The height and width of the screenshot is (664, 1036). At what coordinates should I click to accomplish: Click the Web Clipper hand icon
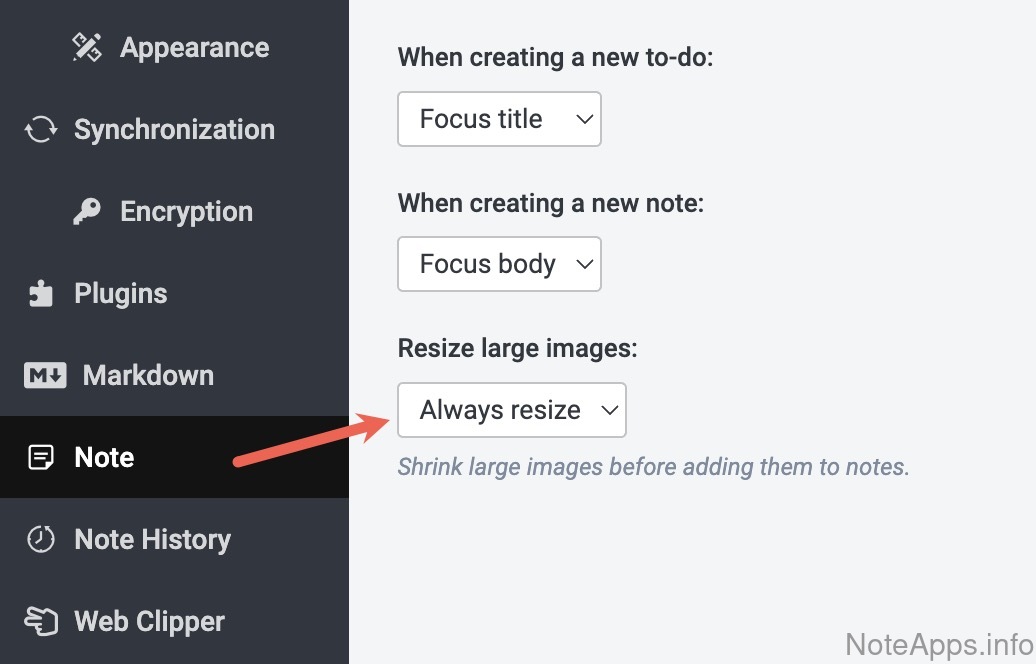[41, 622]
